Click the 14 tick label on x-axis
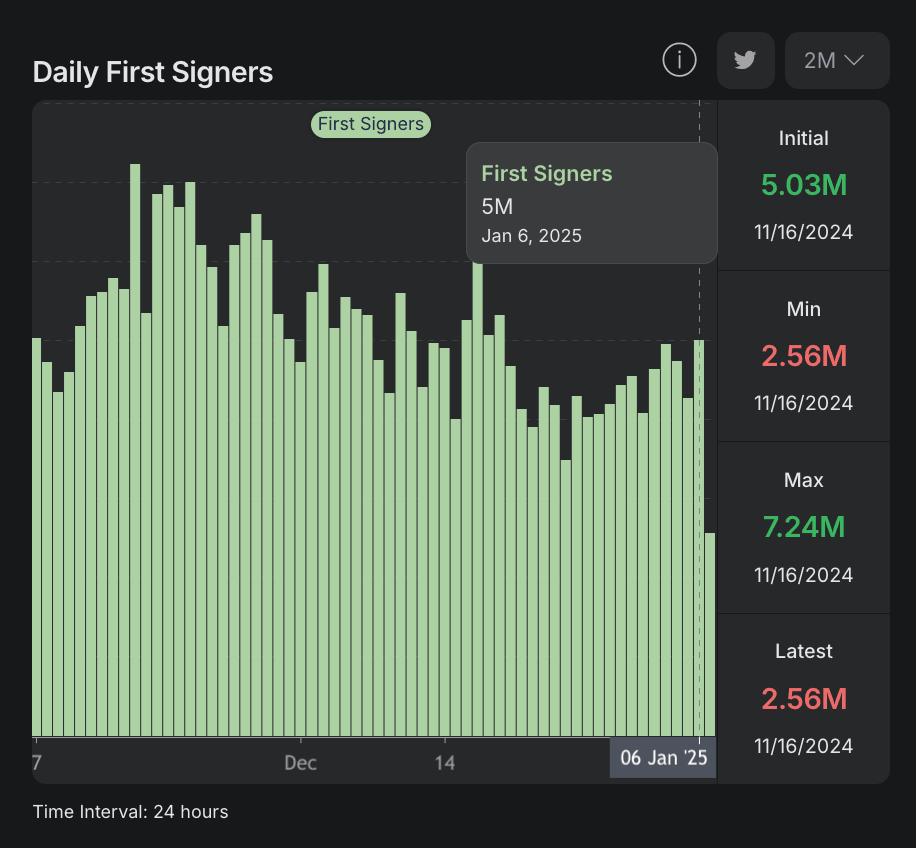The width and height of the screenshot is (916, 848). (x=444, y=763)
